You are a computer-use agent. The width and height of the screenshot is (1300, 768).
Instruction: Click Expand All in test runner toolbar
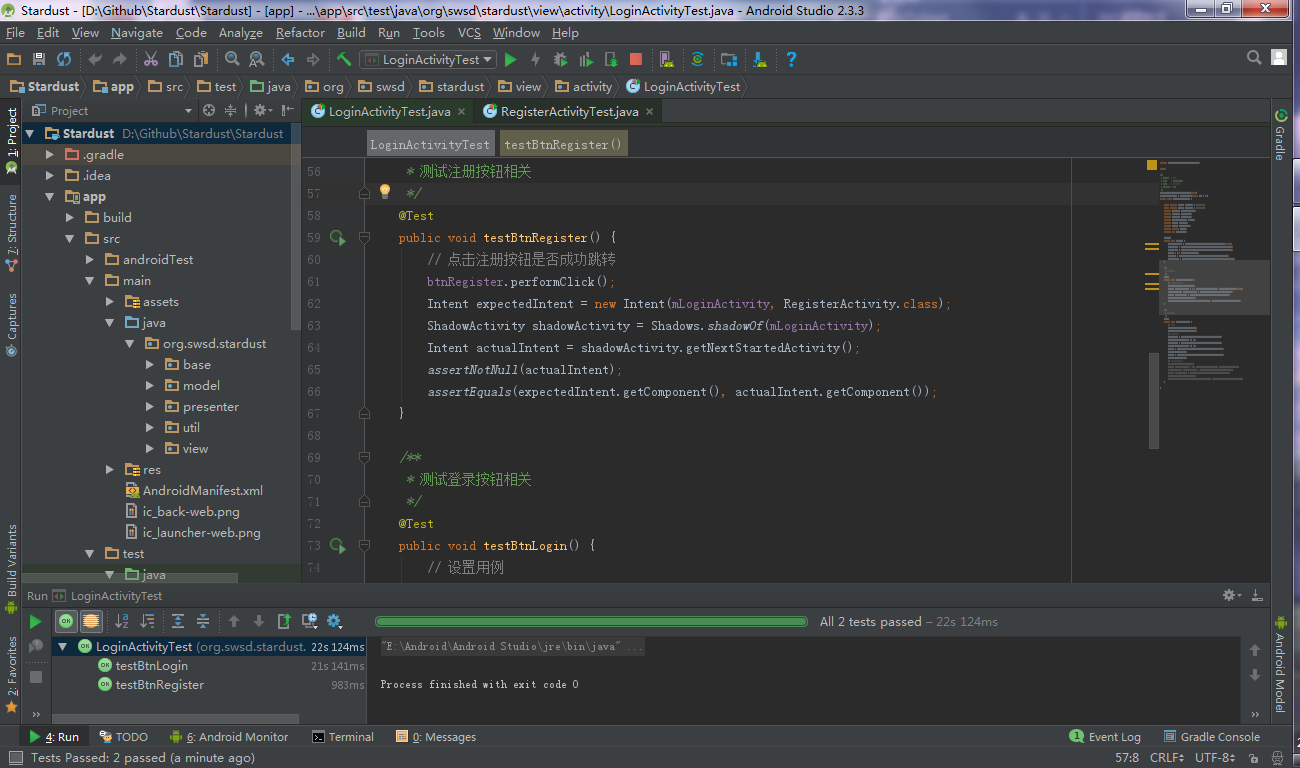click(178, 621)
